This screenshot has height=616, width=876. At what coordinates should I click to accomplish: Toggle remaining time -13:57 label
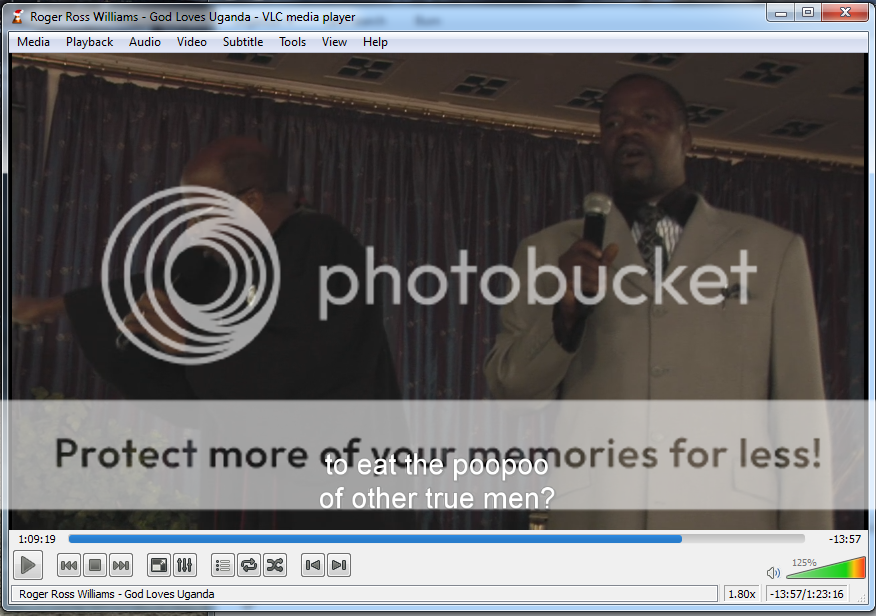coord(844,539)
